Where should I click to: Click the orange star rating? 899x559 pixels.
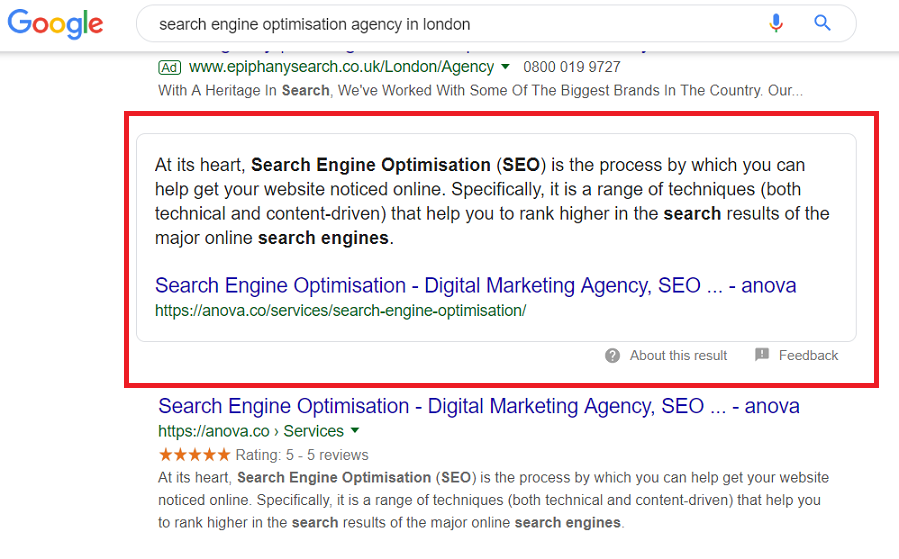194,455
